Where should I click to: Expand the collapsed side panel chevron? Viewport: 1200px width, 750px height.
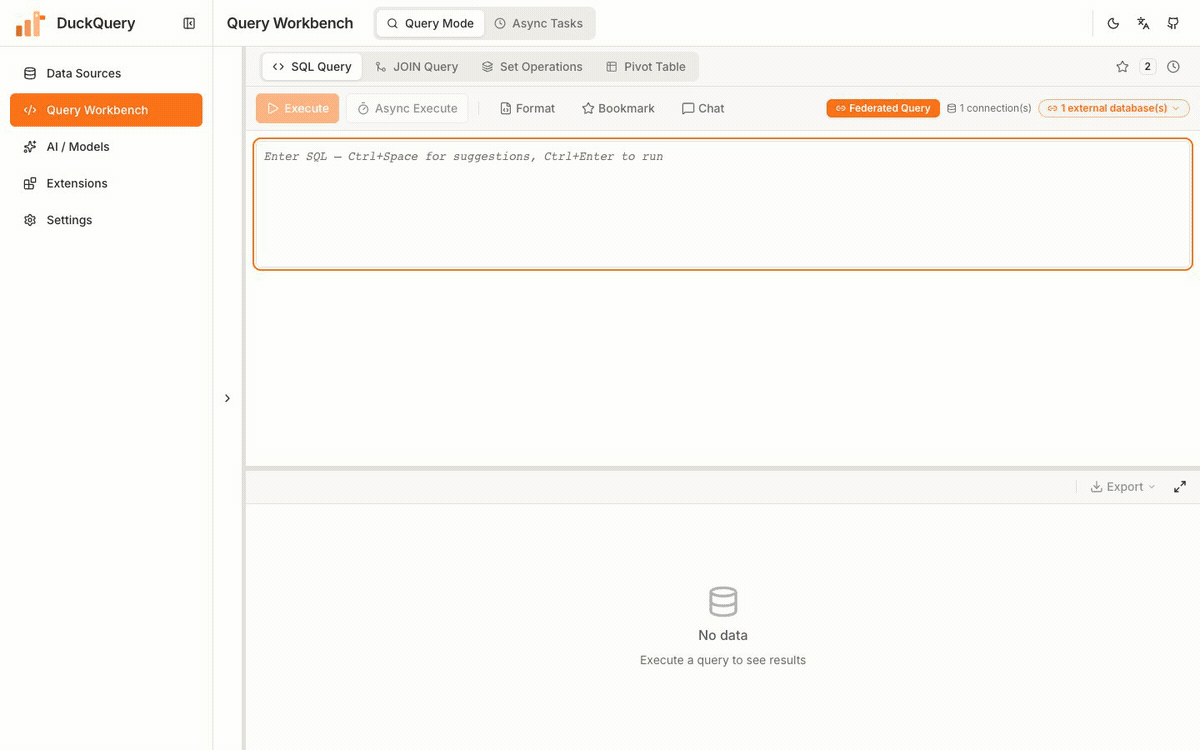[x=227, y=398]
